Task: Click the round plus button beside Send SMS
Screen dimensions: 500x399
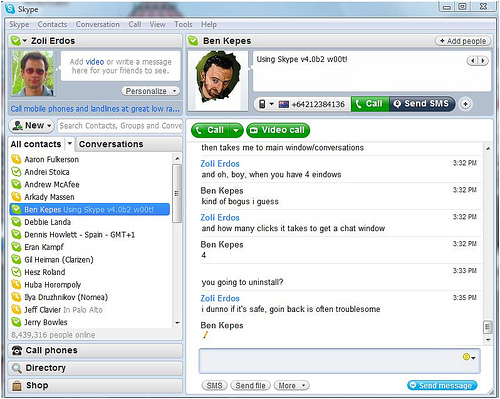Action: [x=465, y=104]
